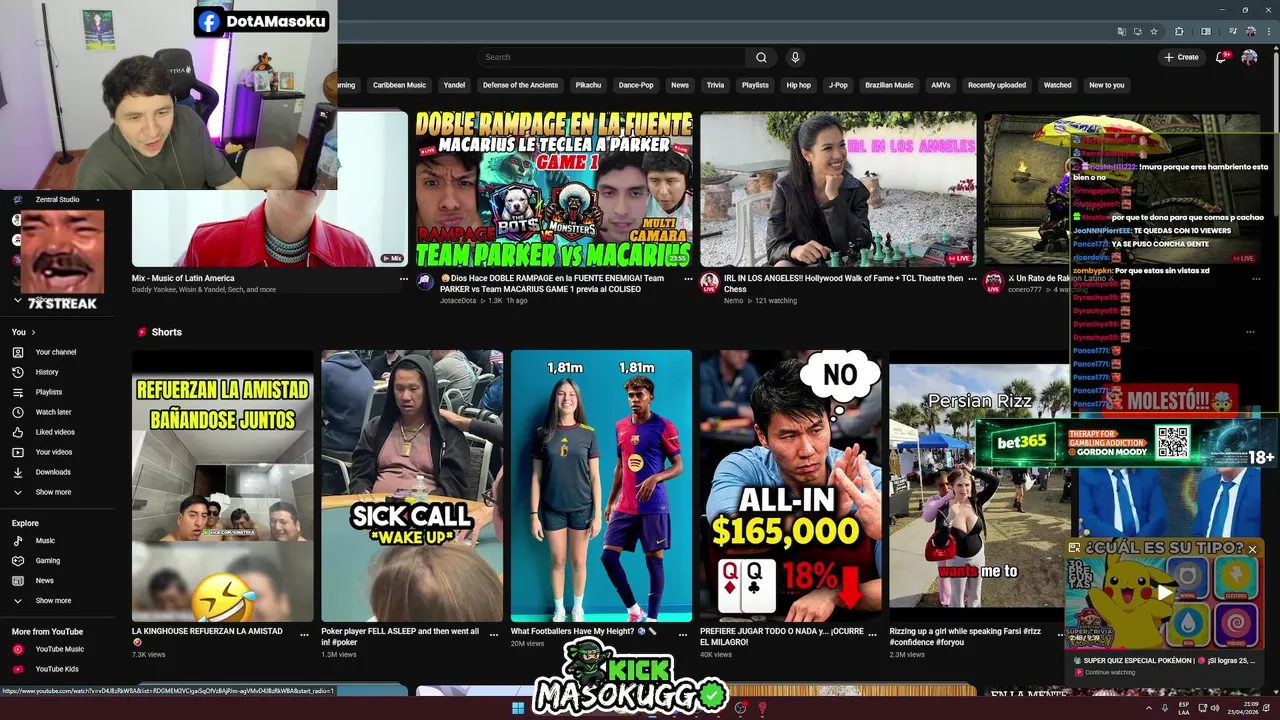This screenshot has width=1280, height=720.
Task: Select the Dance-Pop filter chip
Action: coord(636,85)
